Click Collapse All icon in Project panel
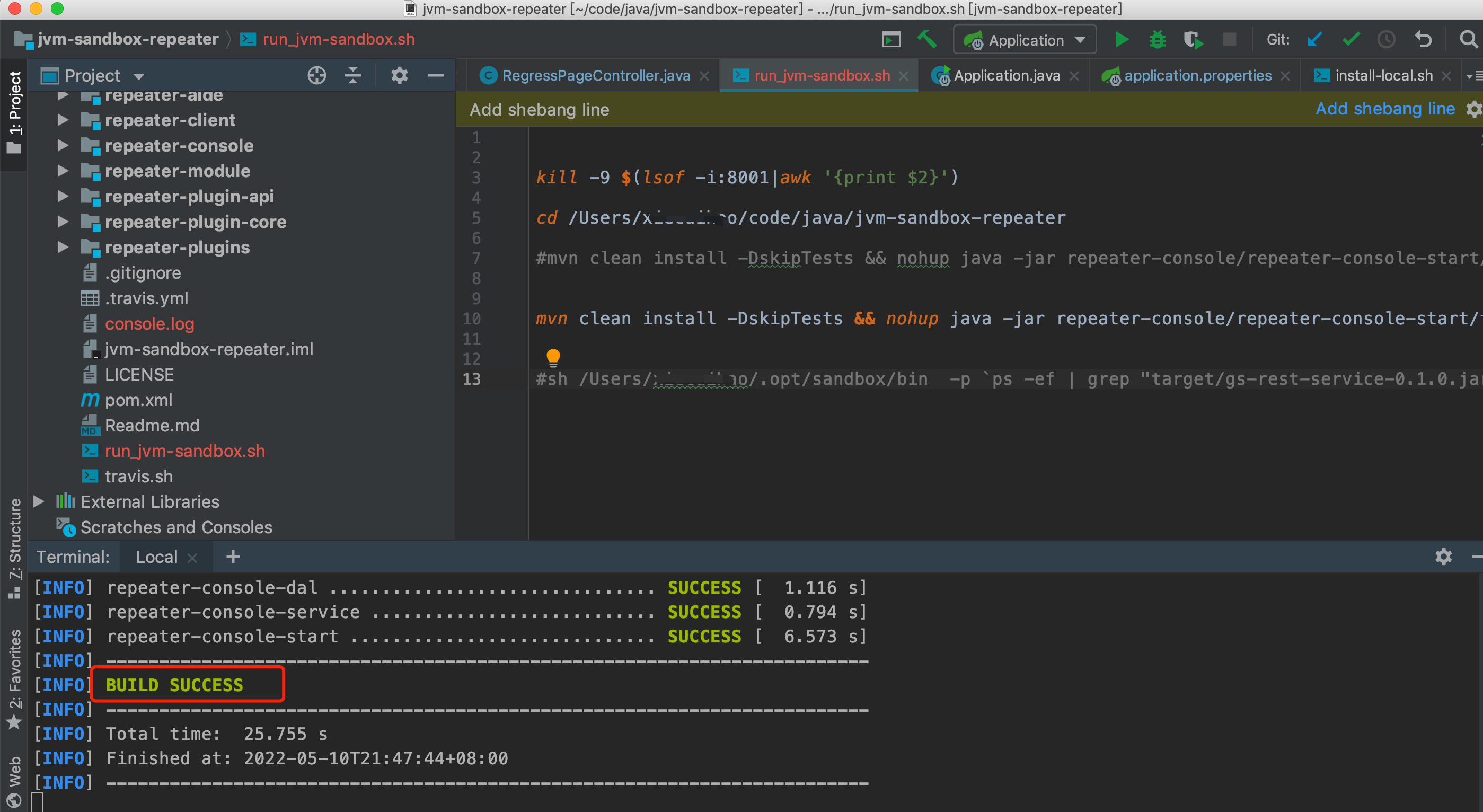This screenshot has width=1483, height=812. 353,75
